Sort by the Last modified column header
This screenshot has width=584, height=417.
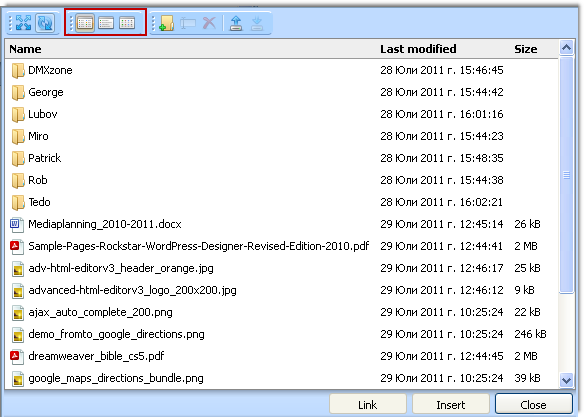point(418,49)
